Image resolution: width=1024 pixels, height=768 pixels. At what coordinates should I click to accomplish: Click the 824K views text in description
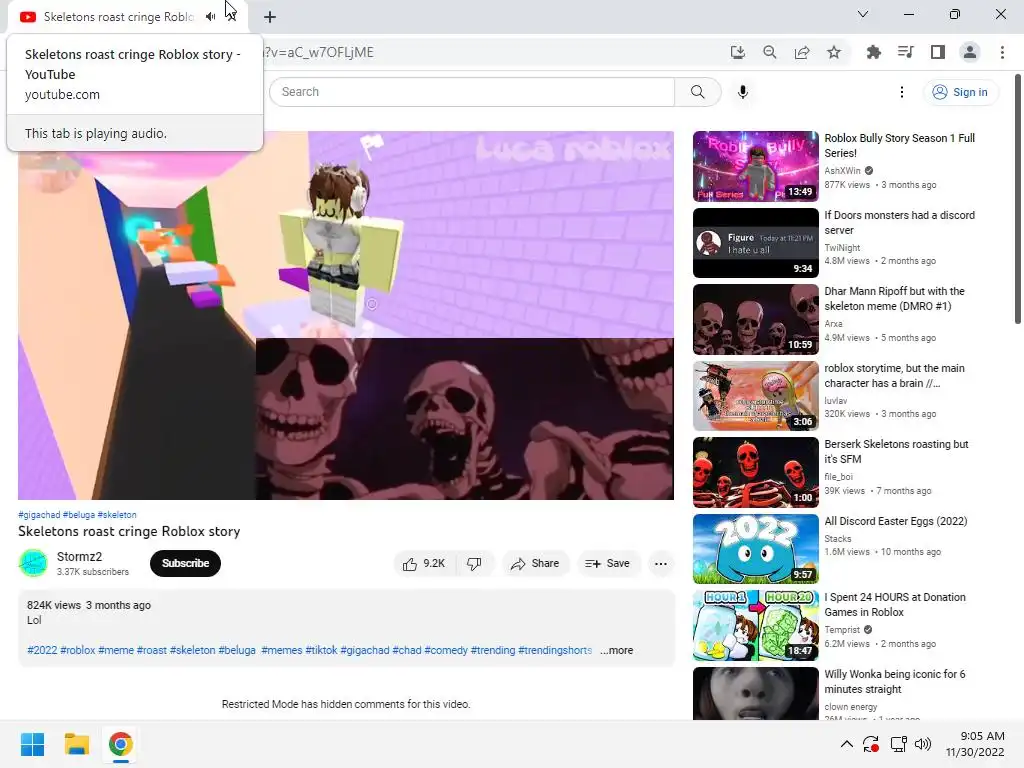point(54,605)
